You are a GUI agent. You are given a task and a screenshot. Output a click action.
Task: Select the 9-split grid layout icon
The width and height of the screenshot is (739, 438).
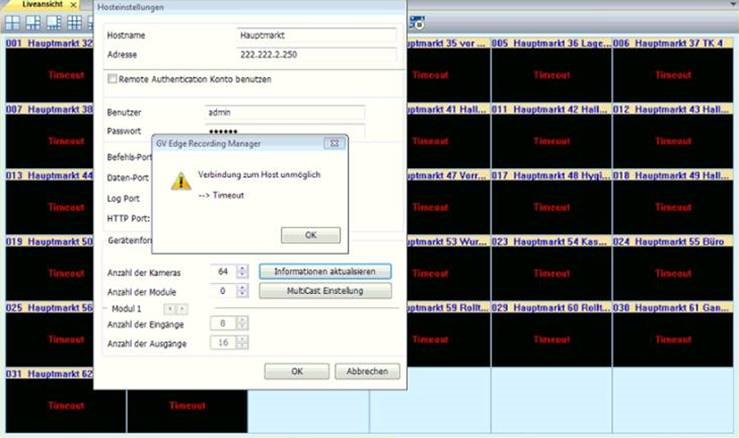(74, 22)
